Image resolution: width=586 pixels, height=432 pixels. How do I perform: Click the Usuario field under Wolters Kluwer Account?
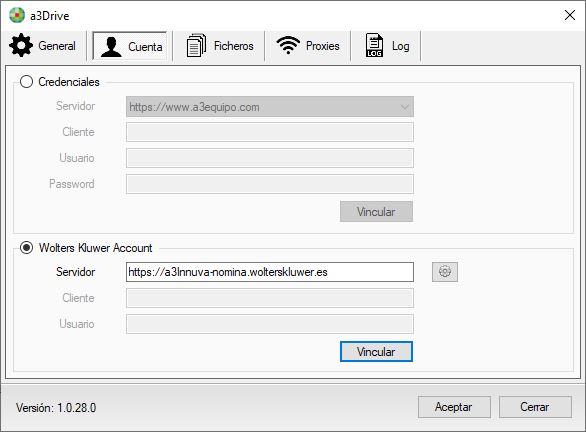pyautogui.click(x=270, y=324)
